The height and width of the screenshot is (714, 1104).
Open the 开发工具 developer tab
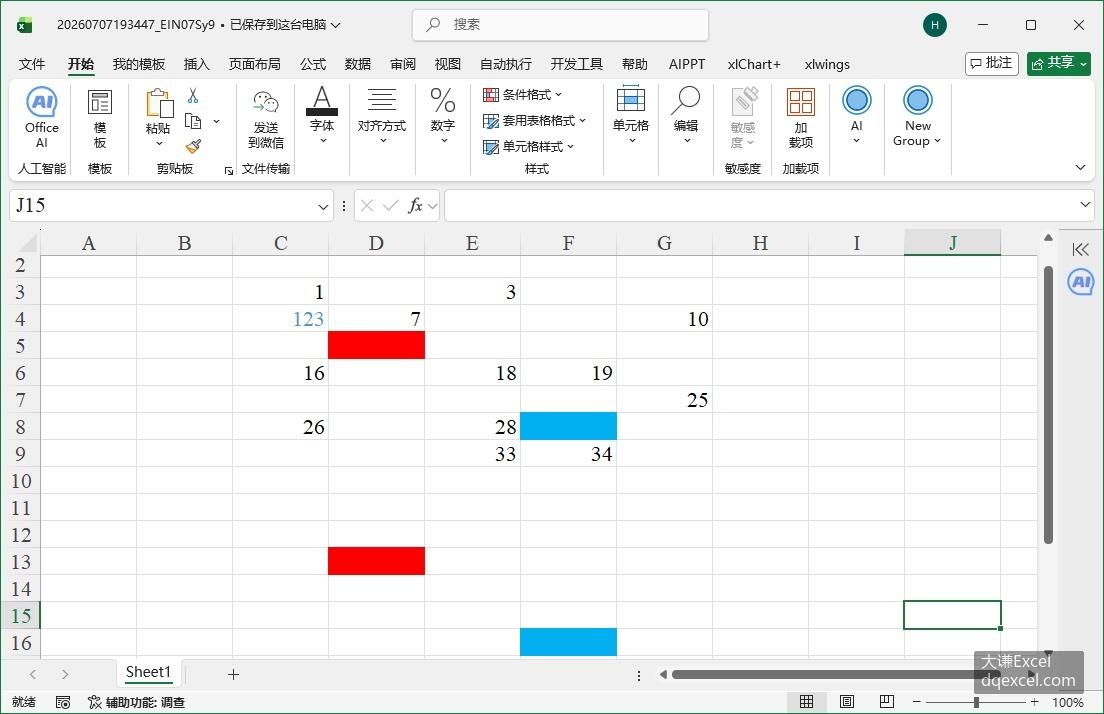click(x=577, y=64)
